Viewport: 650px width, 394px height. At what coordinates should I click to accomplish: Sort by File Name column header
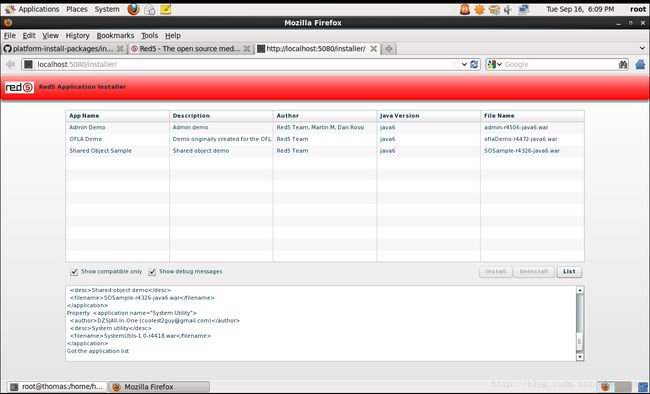[x=532, y=116]
